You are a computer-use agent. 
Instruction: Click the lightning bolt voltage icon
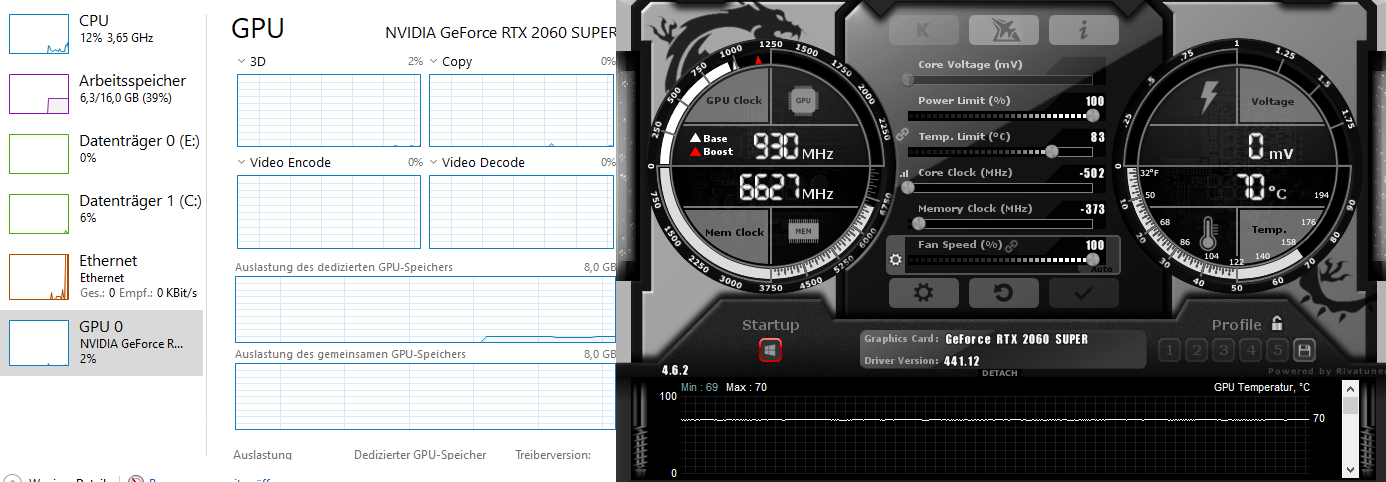[x=1208, y=97]
